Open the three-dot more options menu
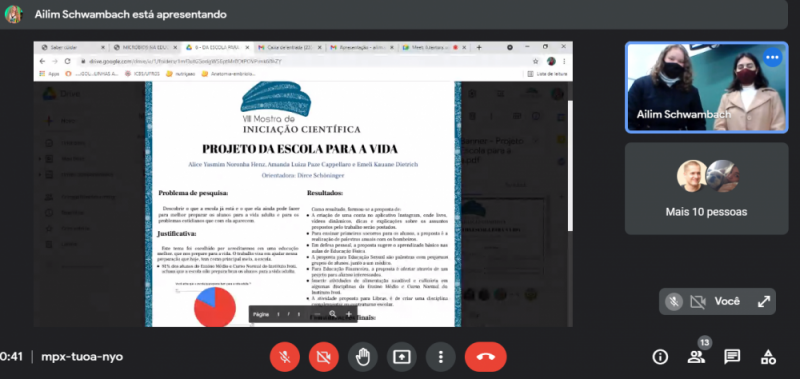This screenshot has height=379, width=800. click(x=440, y=357)
